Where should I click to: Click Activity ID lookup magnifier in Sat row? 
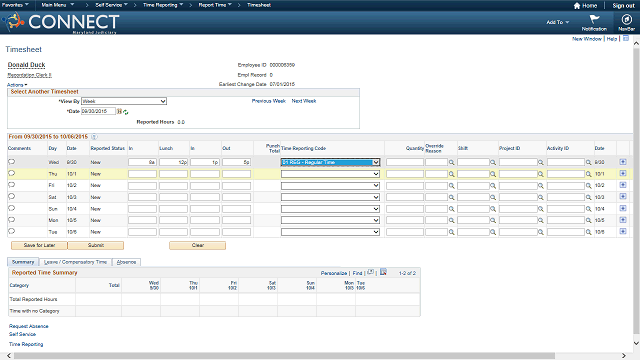click(x=589, y=197)
